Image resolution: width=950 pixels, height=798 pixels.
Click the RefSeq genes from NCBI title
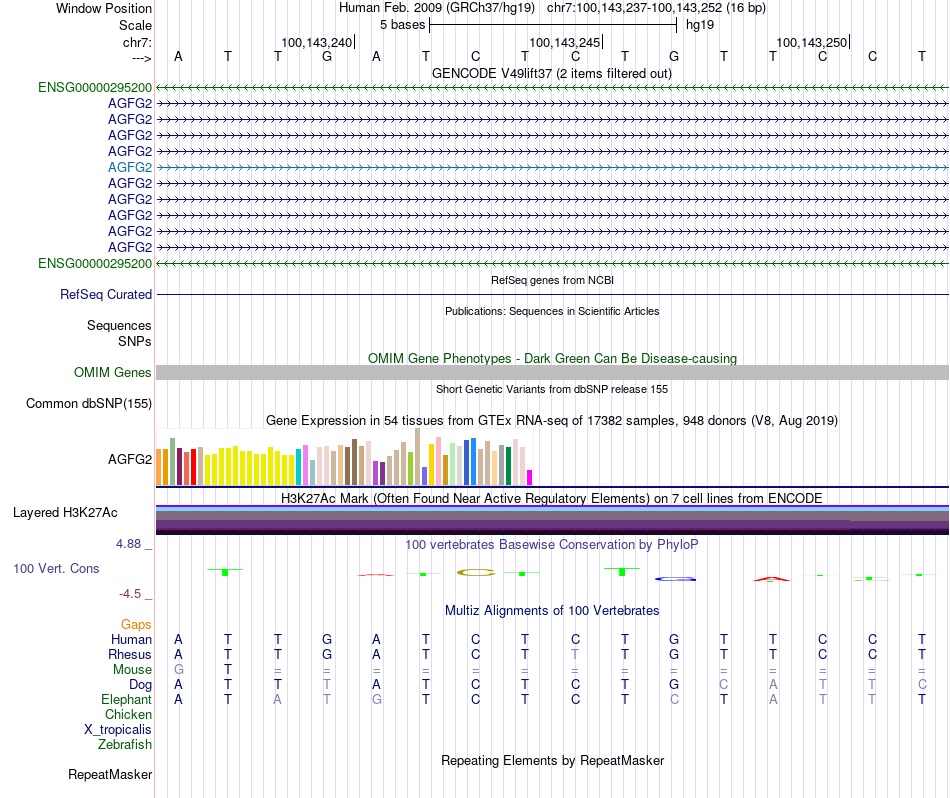click(552, 281)
